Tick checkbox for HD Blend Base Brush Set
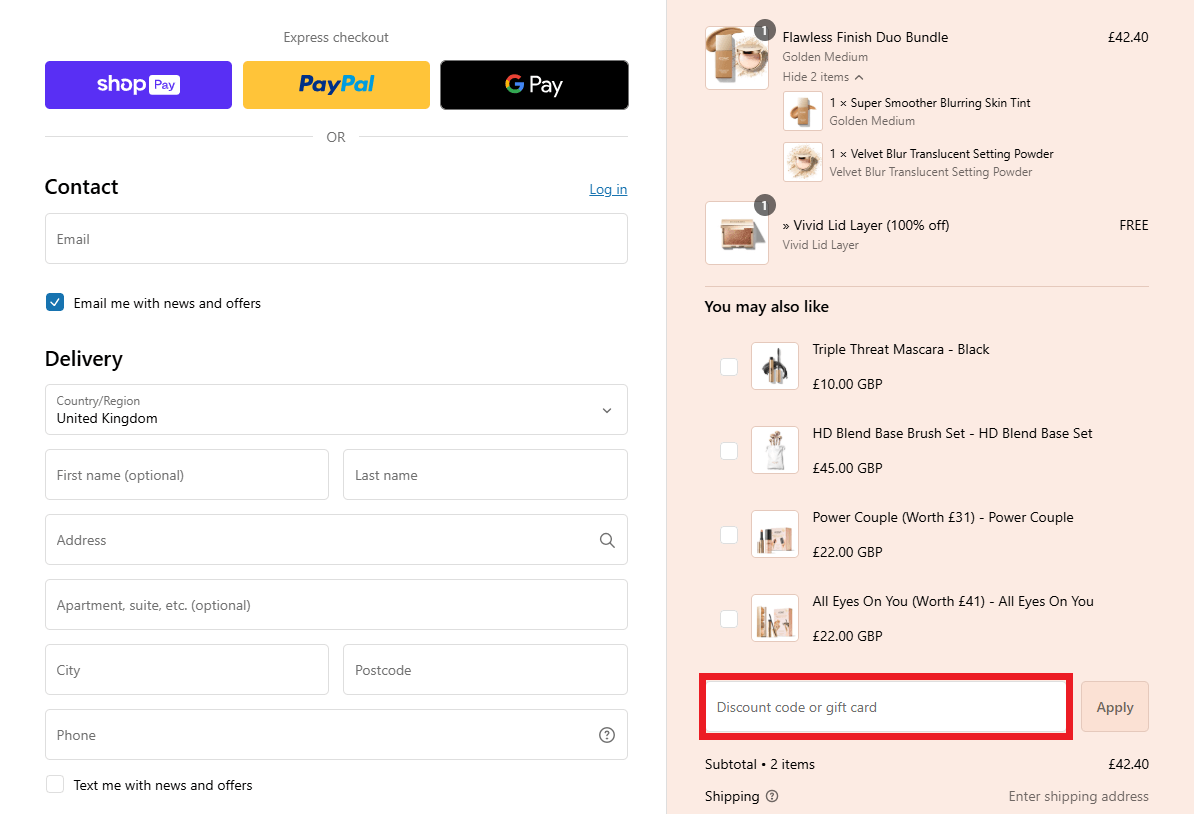This screenshot has width=1194, height=814. [x=729, y=450]
